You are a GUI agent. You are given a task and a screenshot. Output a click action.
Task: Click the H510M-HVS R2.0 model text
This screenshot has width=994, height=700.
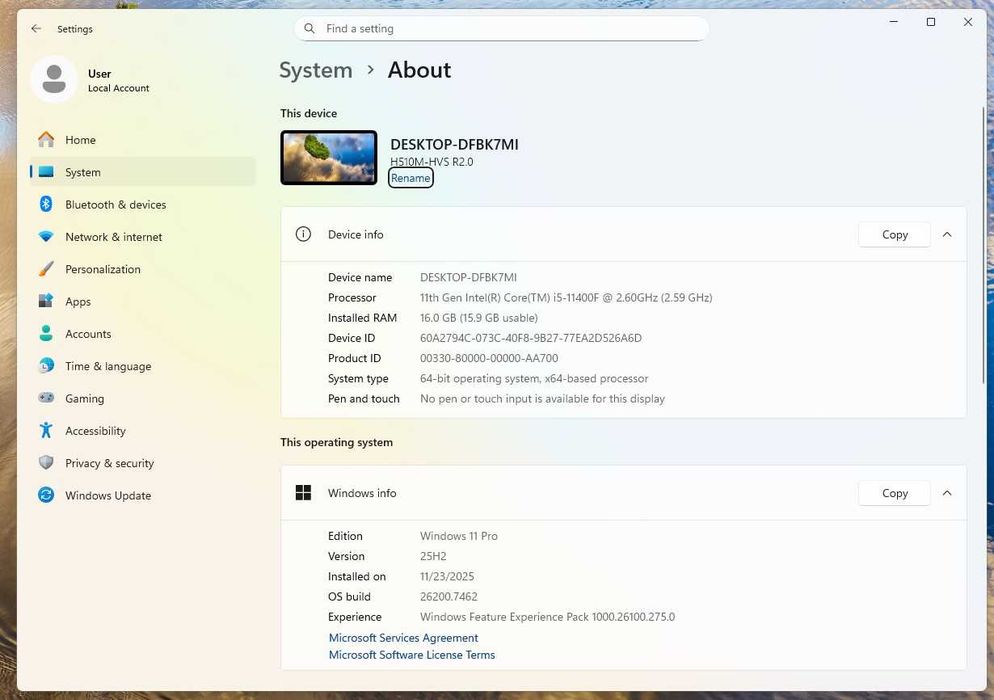pyautogui.click(x=431, y=162)
